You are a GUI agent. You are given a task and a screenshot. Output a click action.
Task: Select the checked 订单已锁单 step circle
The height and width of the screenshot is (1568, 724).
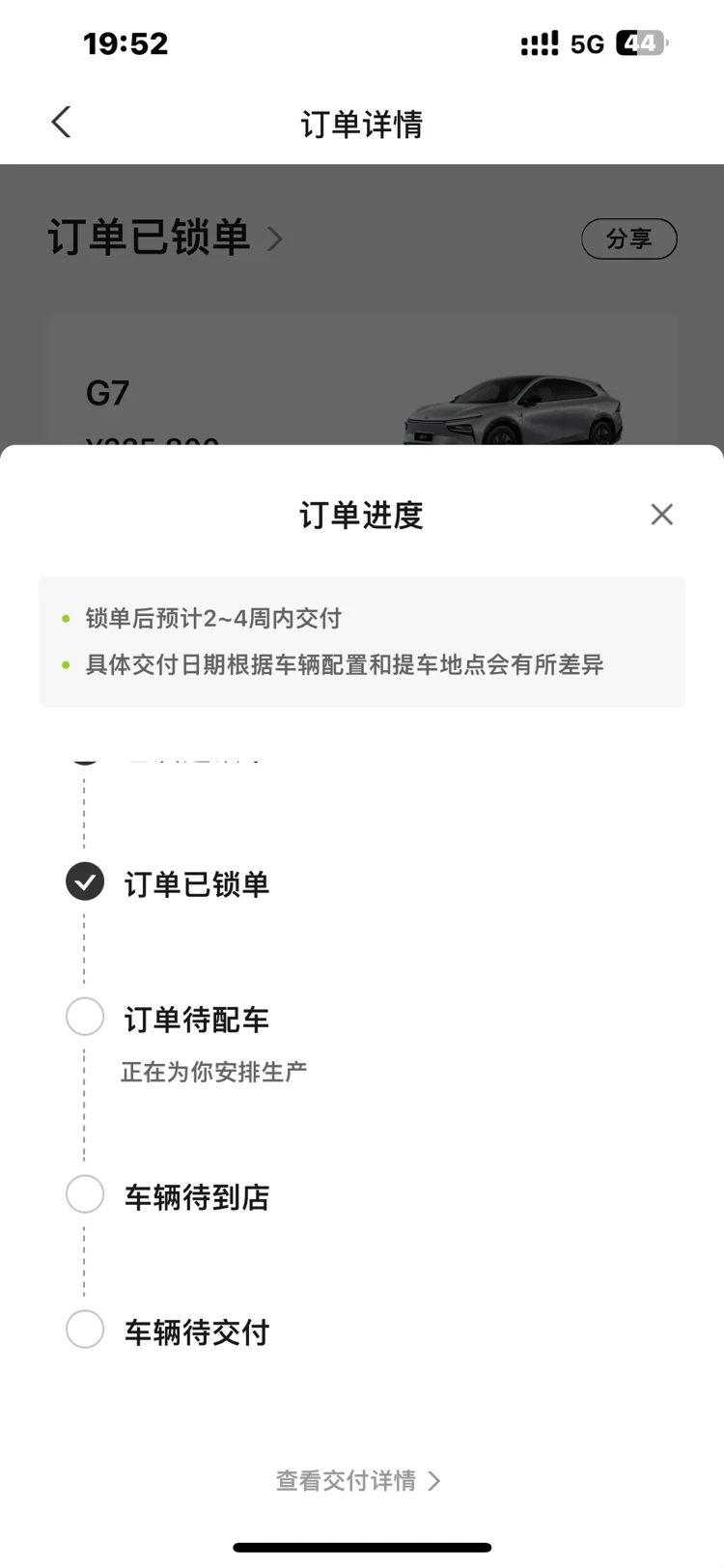85,882
